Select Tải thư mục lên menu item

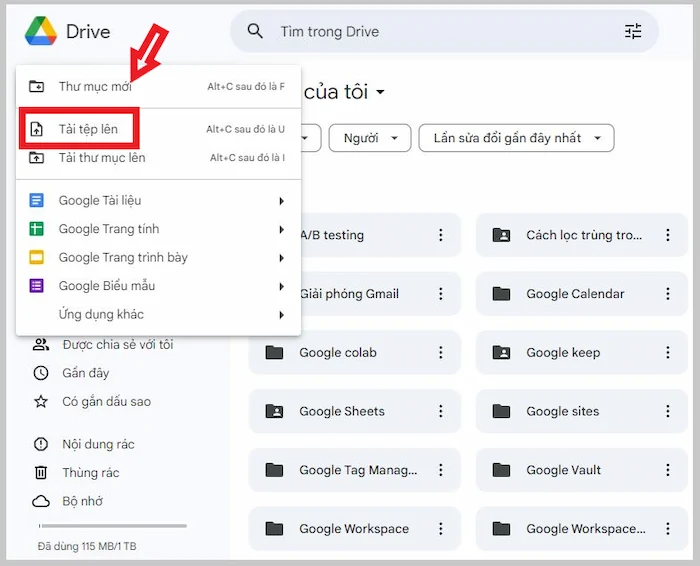(158, 158)
